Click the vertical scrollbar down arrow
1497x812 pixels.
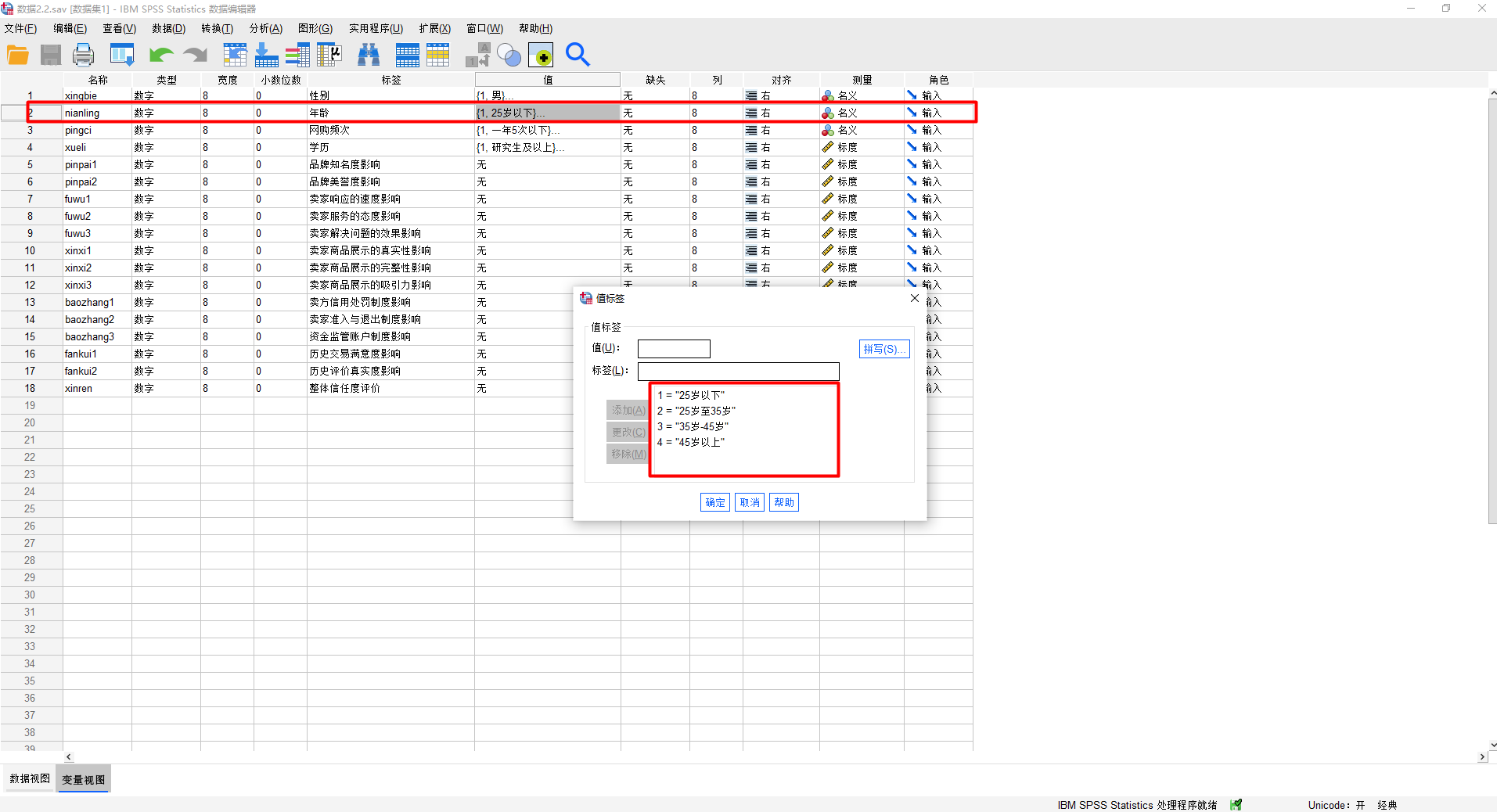tap(1492, 746)
